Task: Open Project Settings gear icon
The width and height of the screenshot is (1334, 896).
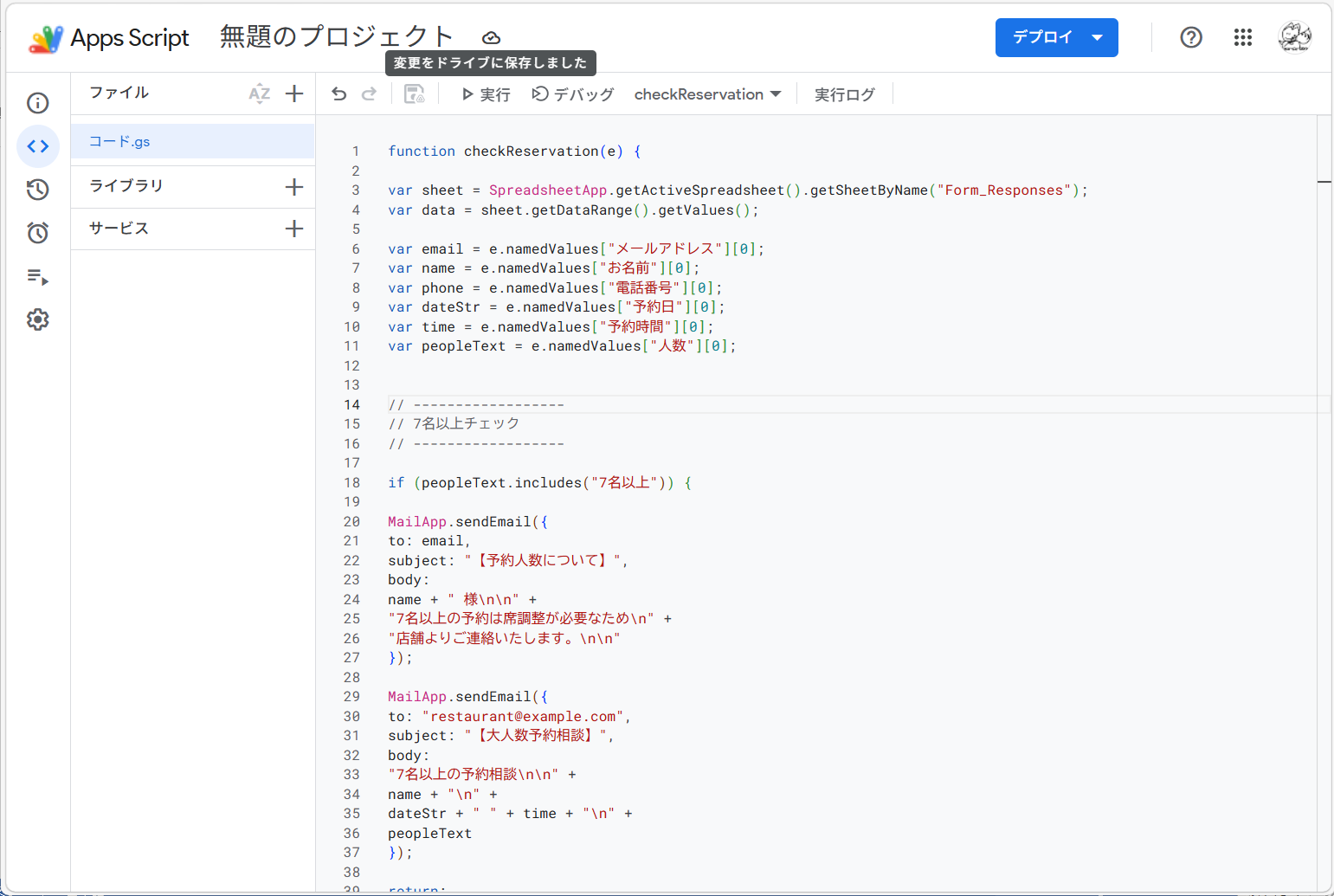Action: click(38, 320)
